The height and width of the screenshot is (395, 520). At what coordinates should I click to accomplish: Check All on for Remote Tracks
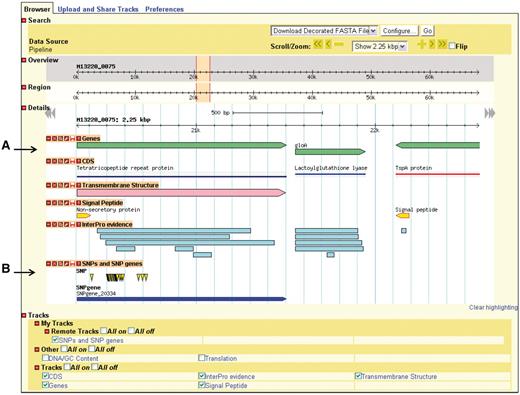pos(104,331)
